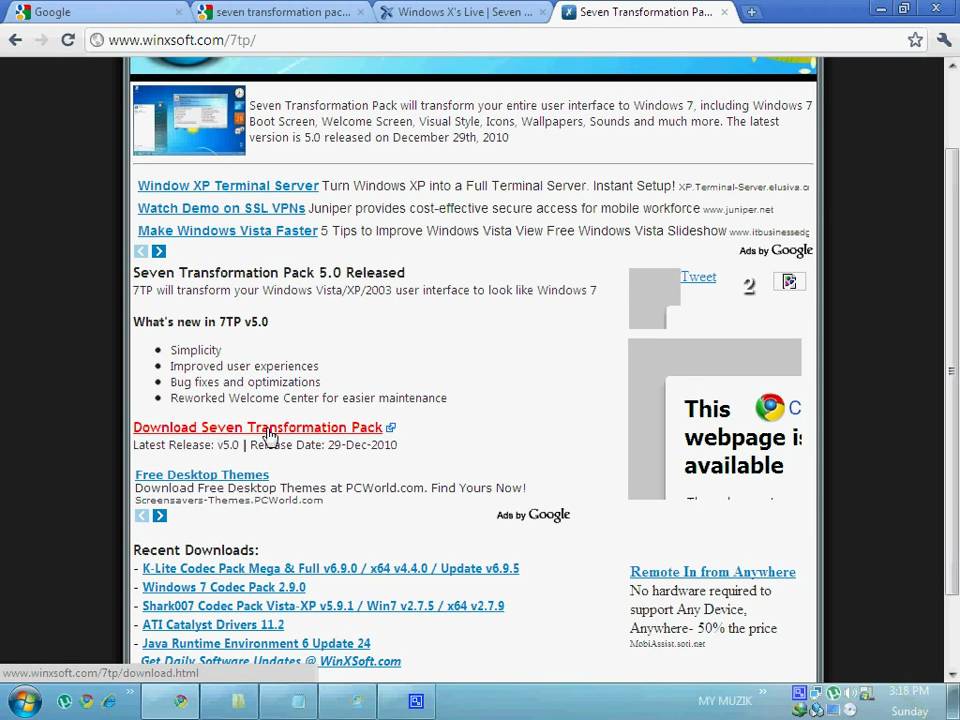The height and width of the screenshot is (720, 960).
Task: Expand the quick launch overflow chevron
Action: [130, 692]
